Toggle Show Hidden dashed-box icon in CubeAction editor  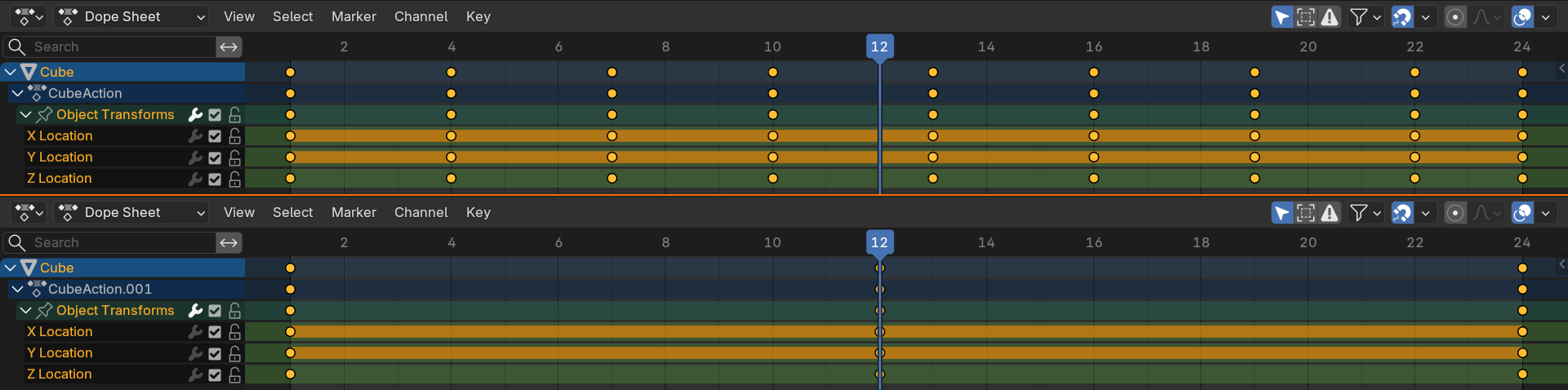[1306, 16]
